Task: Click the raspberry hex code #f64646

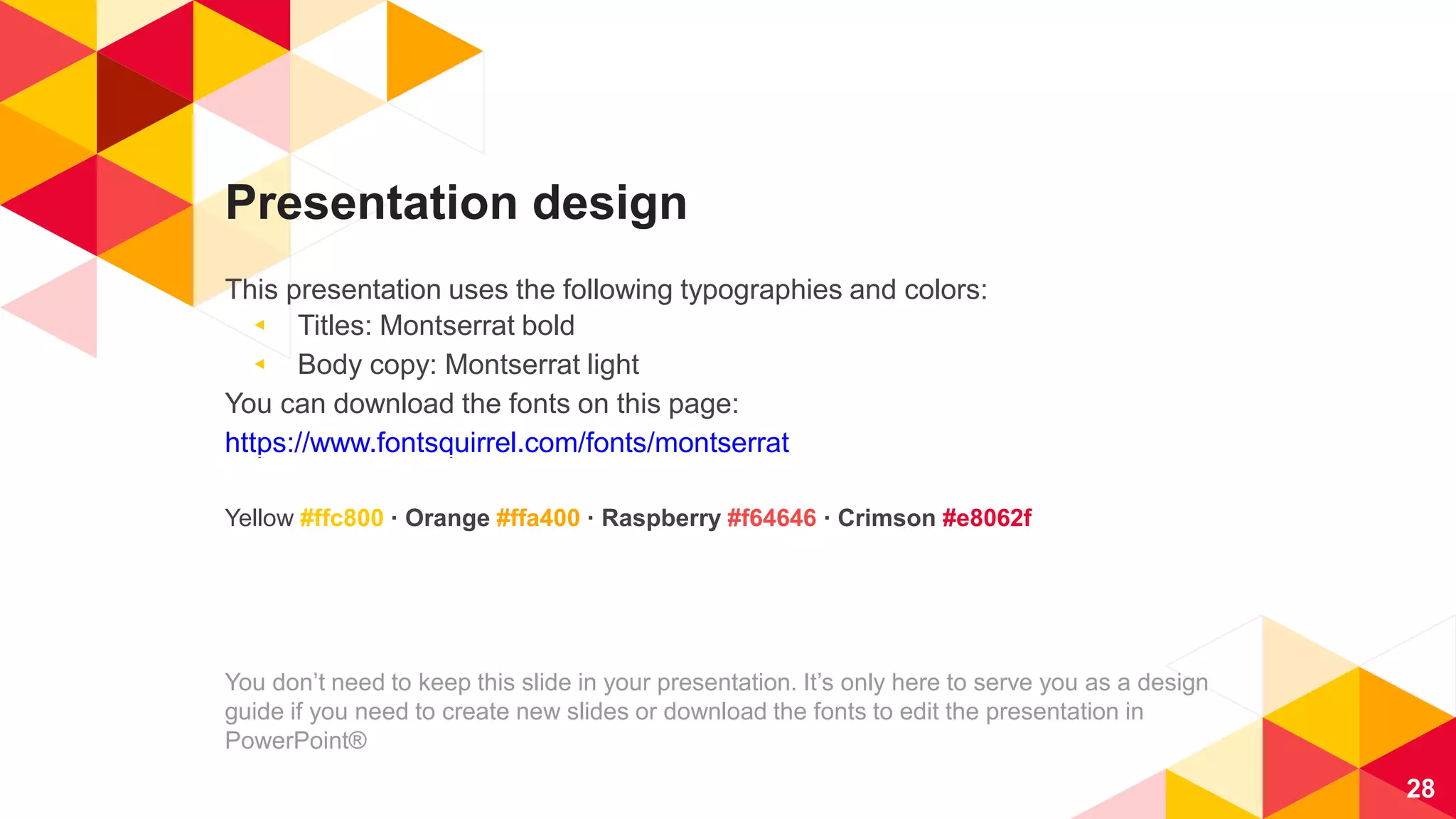Action: point(771,518)
